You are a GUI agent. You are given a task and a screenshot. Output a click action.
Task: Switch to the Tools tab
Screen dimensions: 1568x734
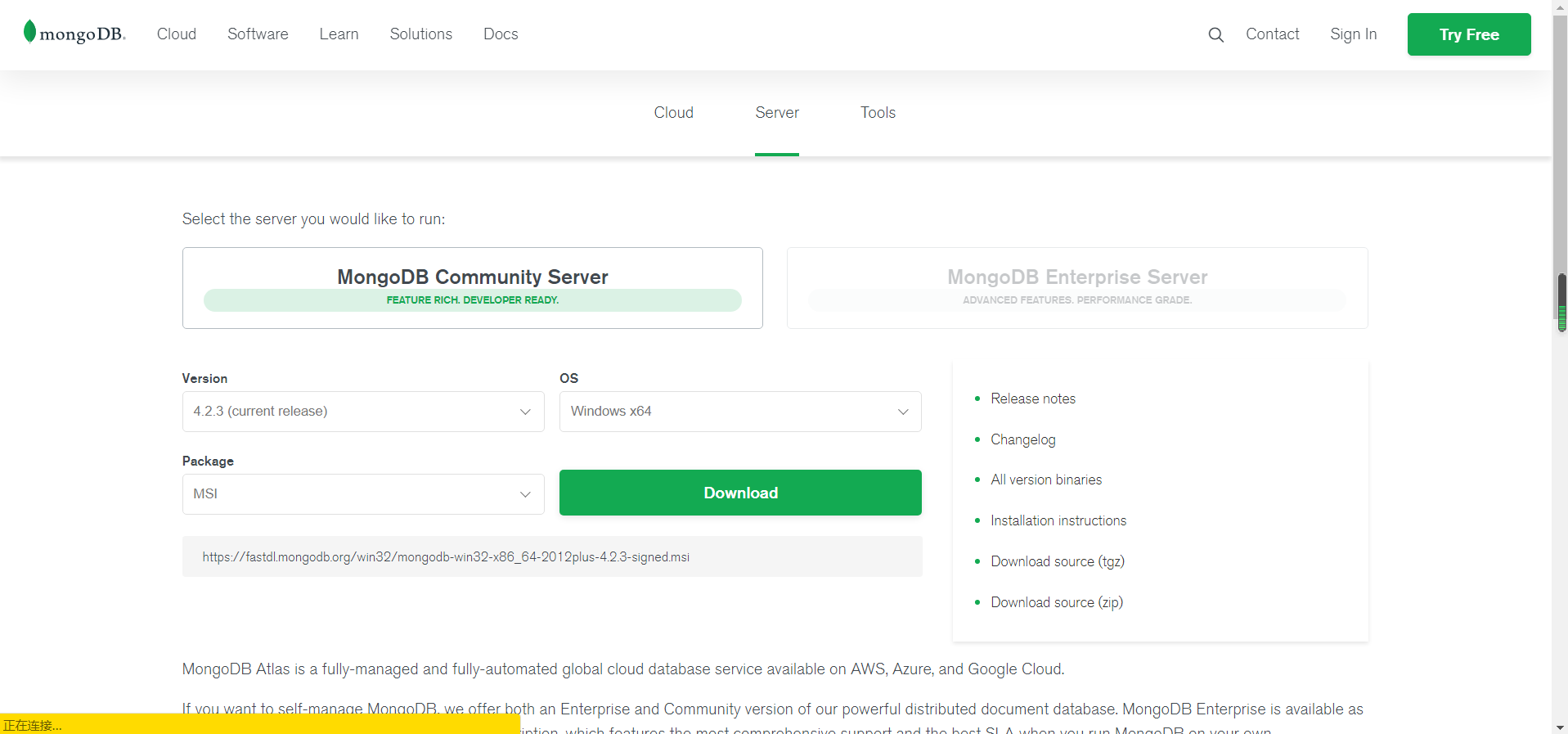tap(878, 112)
